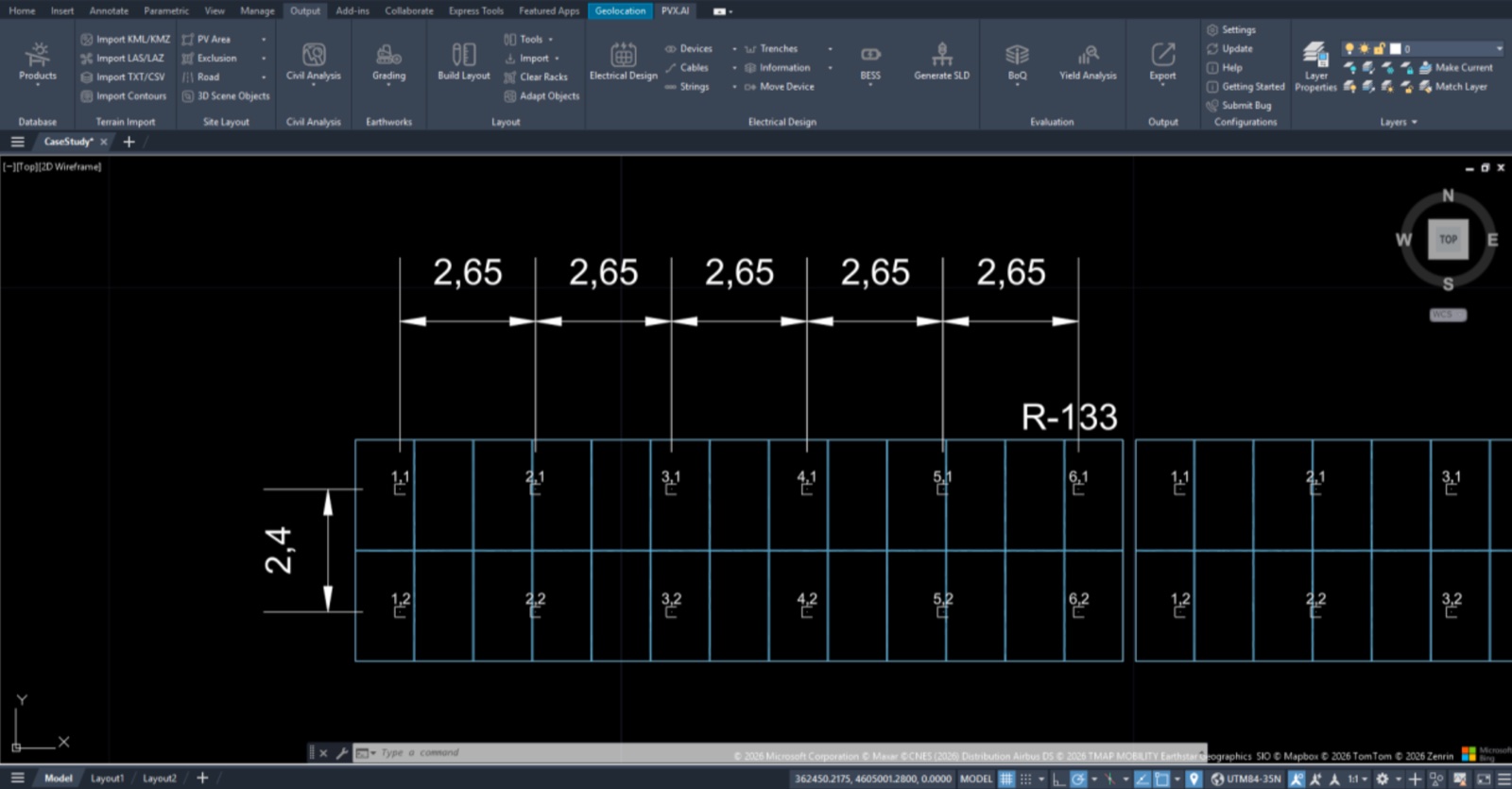
Task: Click the Cables button
Action: point(687,67)
